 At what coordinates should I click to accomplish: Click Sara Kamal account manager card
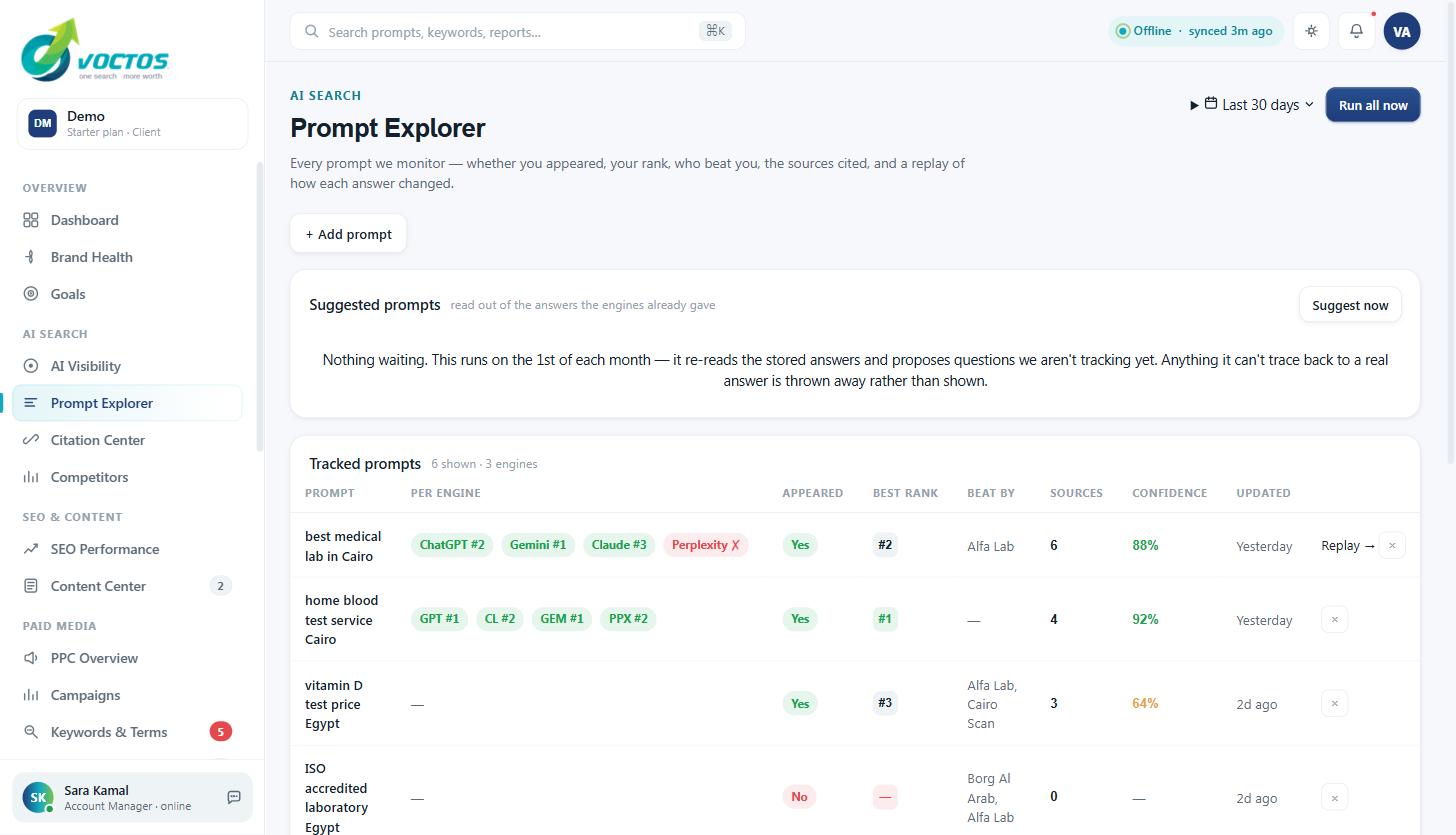point(132,797)
